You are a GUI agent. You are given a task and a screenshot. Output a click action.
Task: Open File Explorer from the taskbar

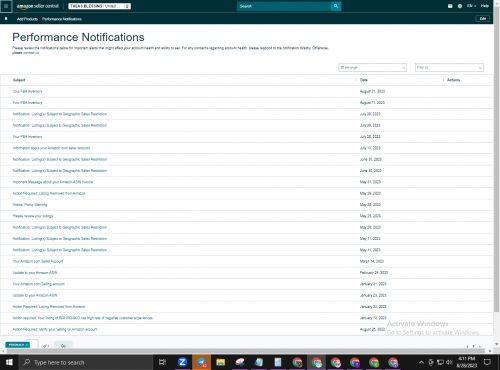tap(220, 362)
